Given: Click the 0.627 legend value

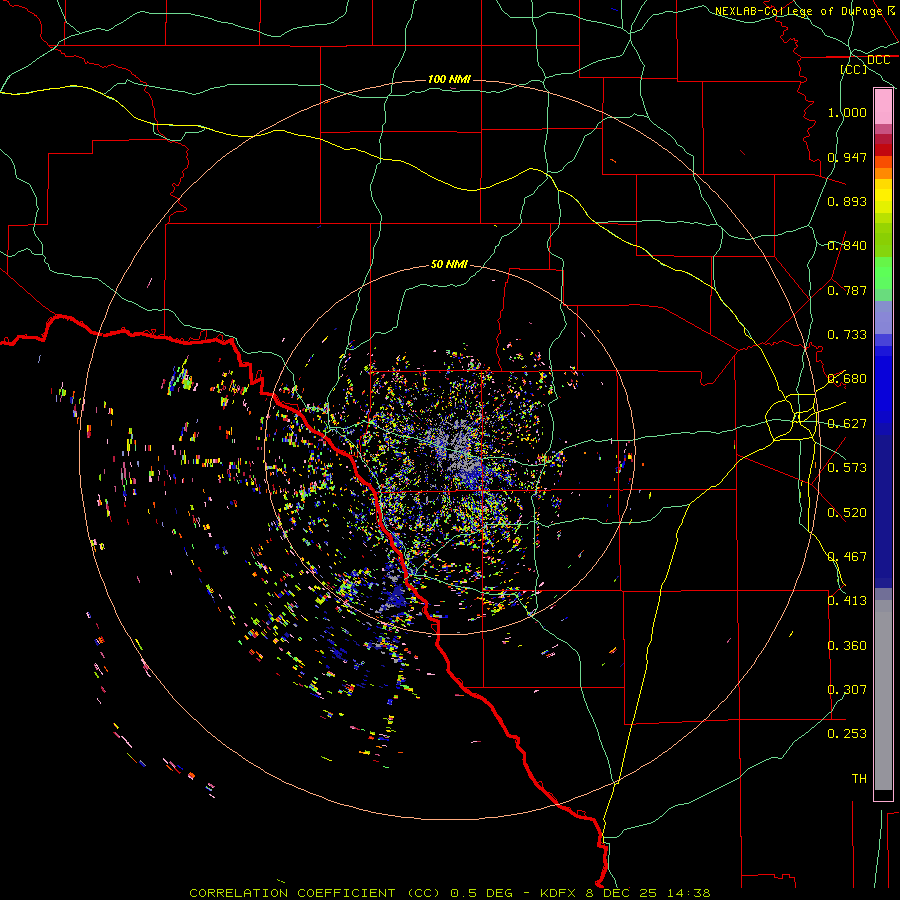Looking at the screenshot, I should (x=847, y=424).
